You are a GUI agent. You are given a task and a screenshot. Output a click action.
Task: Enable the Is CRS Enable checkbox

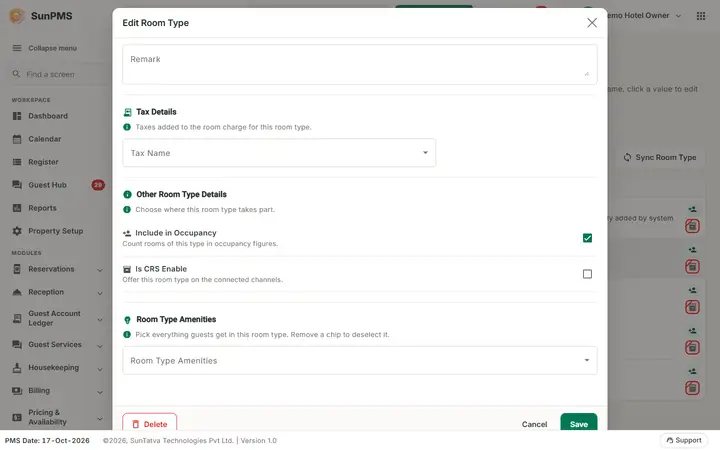(587, 274)
